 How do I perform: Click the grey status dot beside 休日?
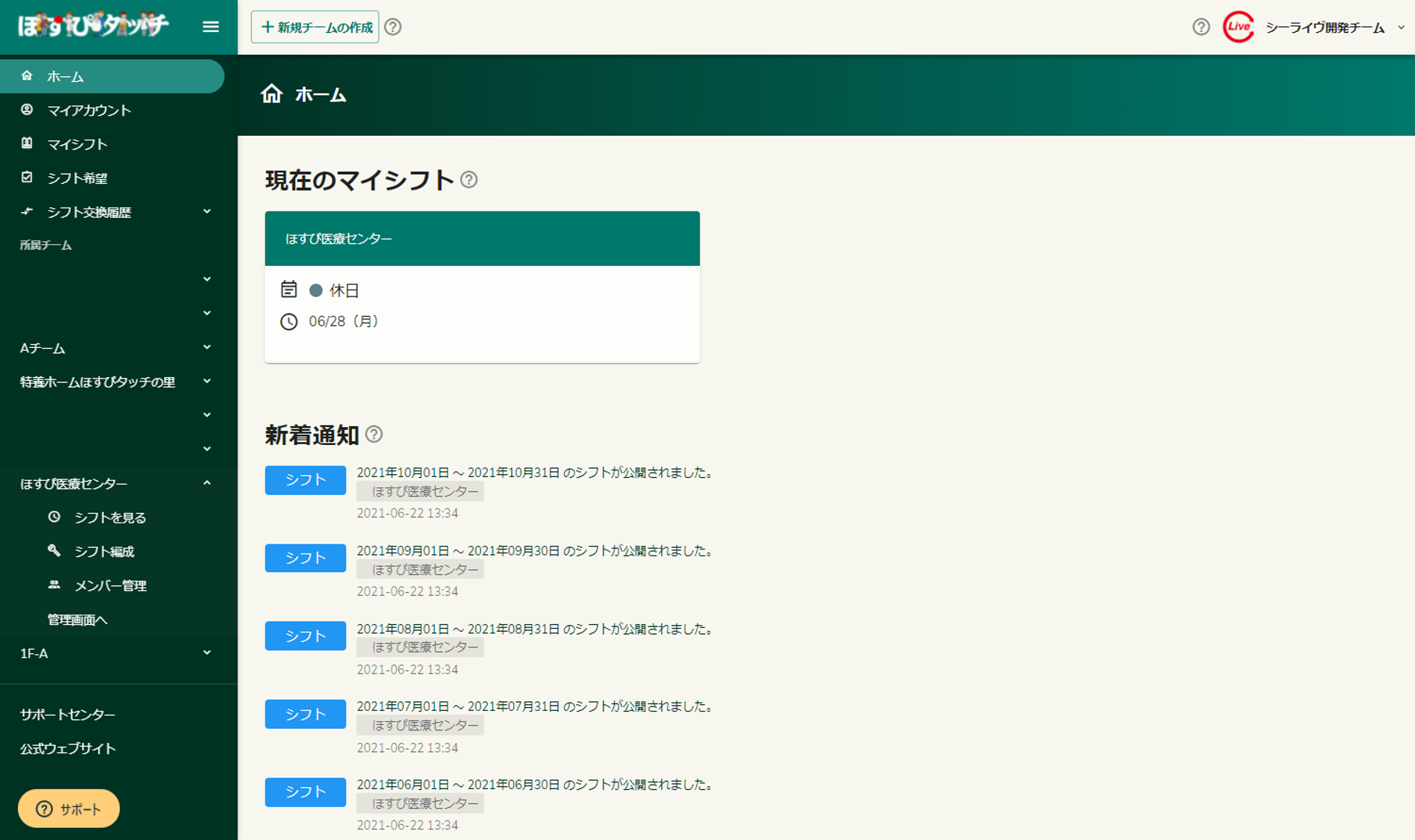click(316, 290)
